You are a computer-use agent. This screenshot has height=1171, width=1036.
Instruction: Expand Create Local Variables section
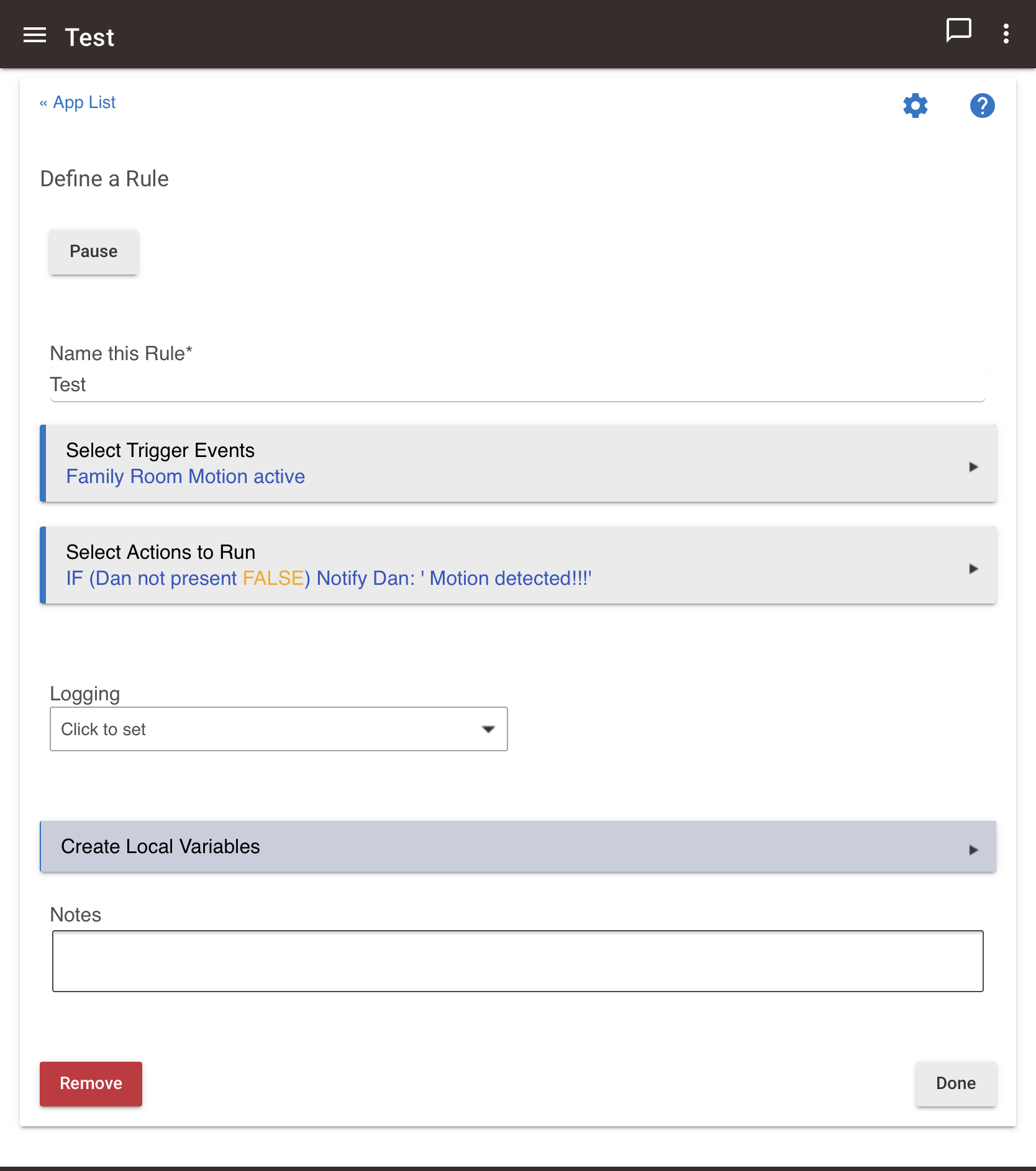(518, 847)
